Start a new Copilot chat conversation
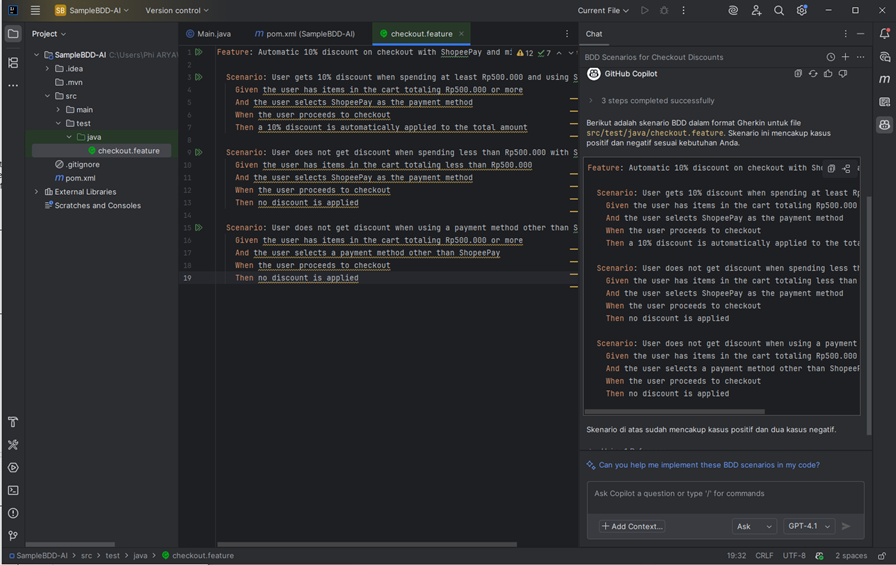Viewport: 896px width, 565px height. point(845,57)
